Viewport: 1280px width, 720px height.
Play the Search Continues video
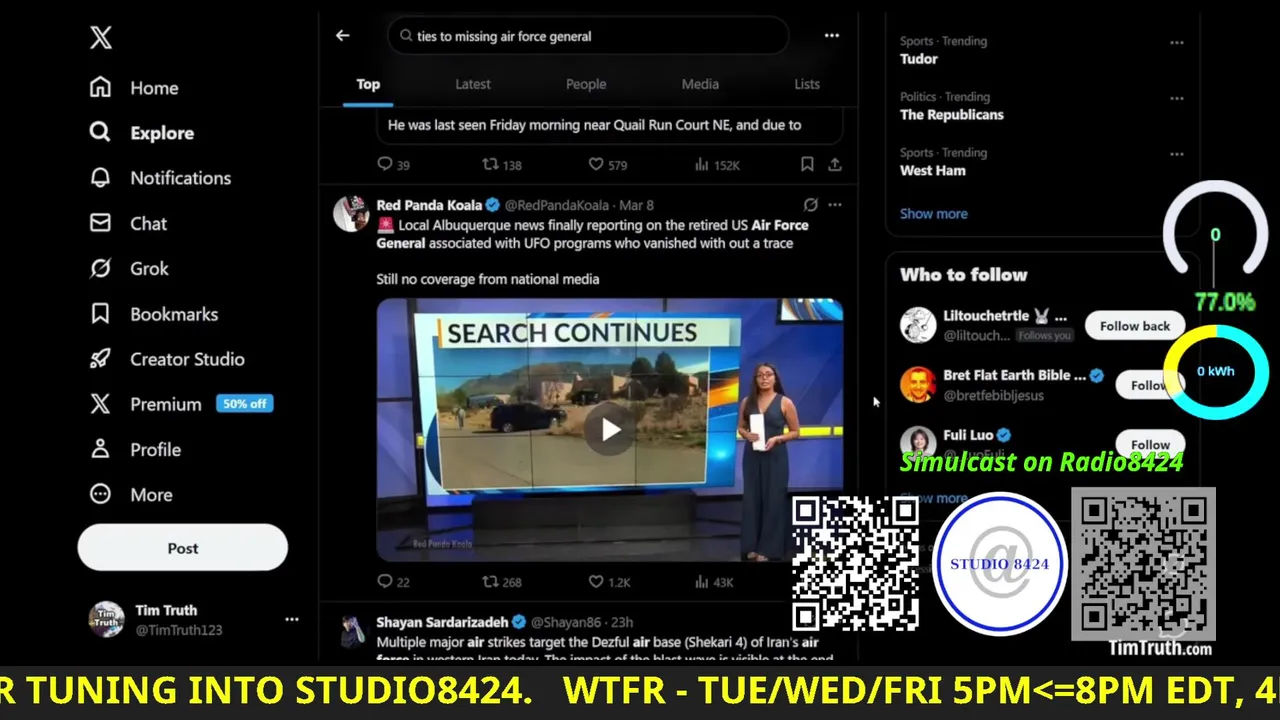point(610,430)
